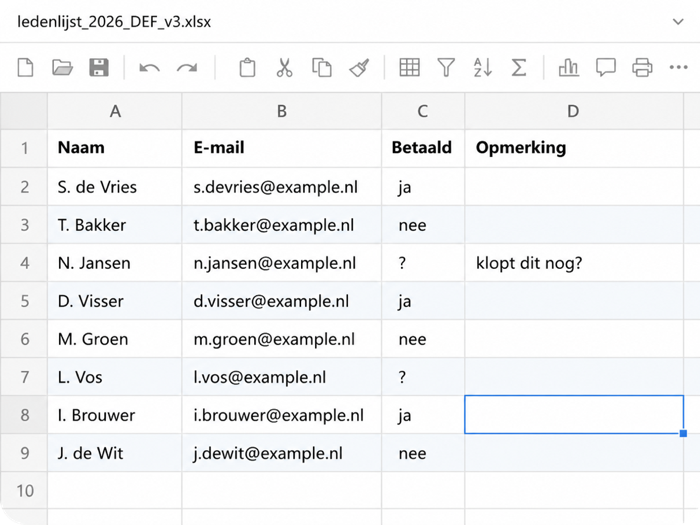Print the sheet with the printer icon
Screen dimensions: 700x525
[x=642, y=68]
